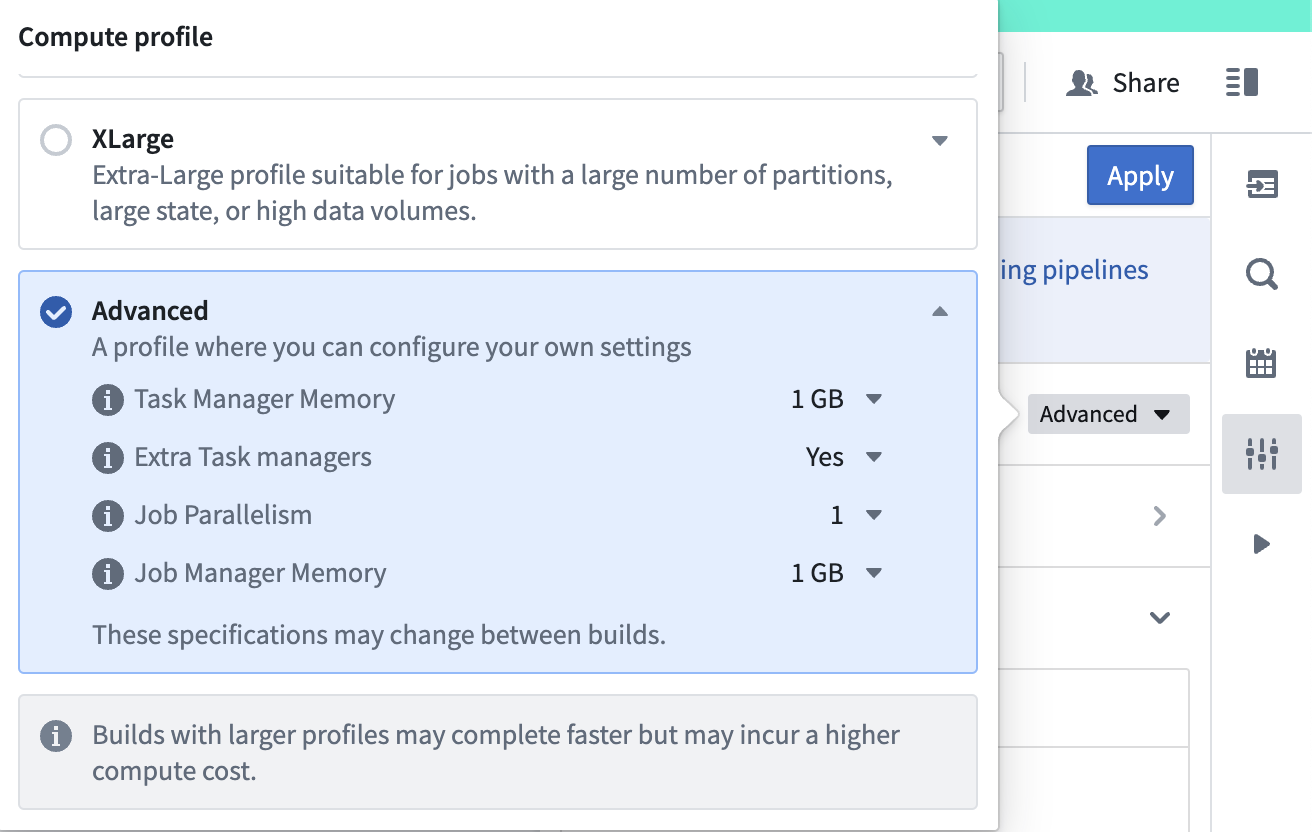Open the calendar schedule icon in sidebar
The image size is (1312, 832).
tap(1262, 362)
